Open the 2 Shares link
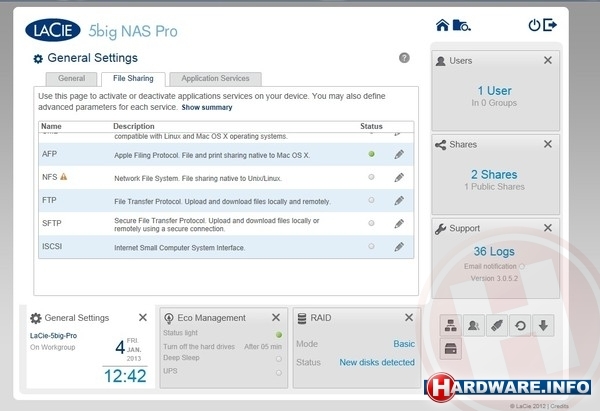The image size is (600, 411). click(x=494, y=175)
